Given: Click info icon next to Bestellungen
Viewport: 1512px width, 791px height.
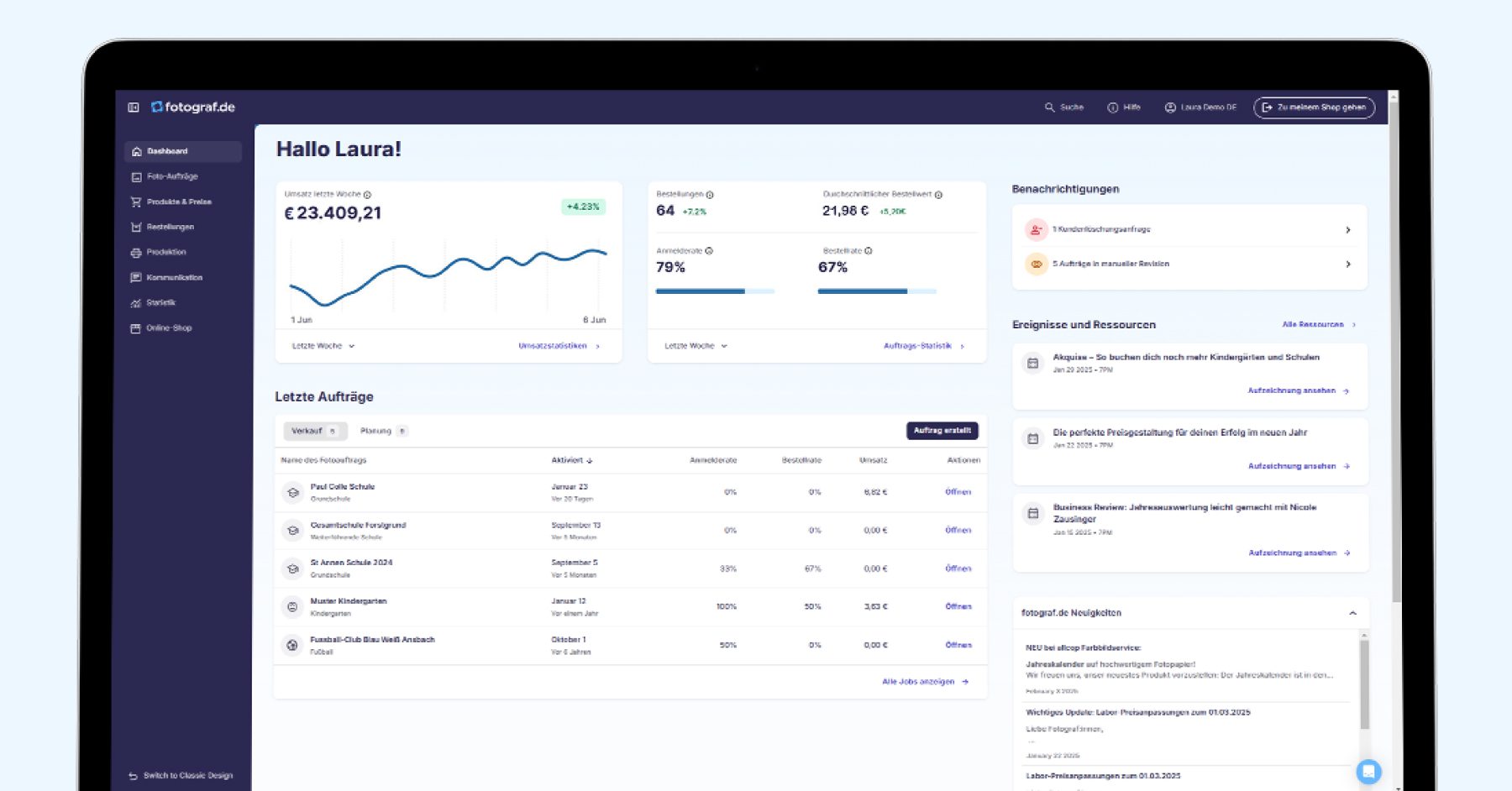Looking at the screenshot, I should click(710, 195).
